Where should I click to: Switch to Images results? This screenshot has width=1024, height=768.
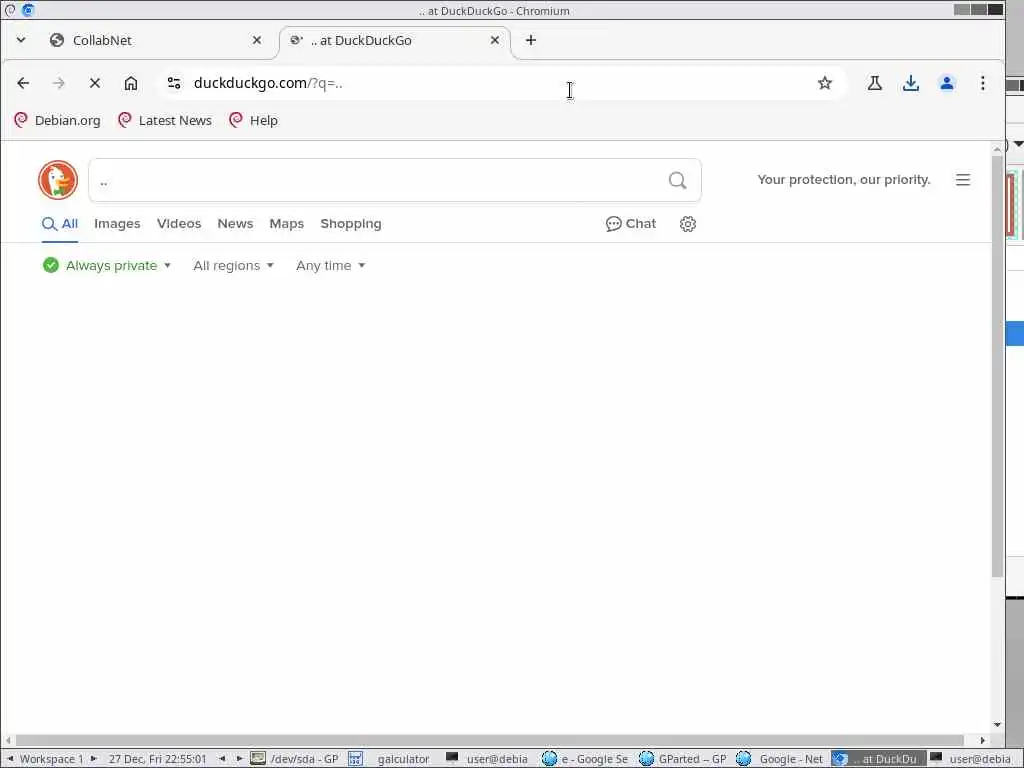click(x=117, y=224)
